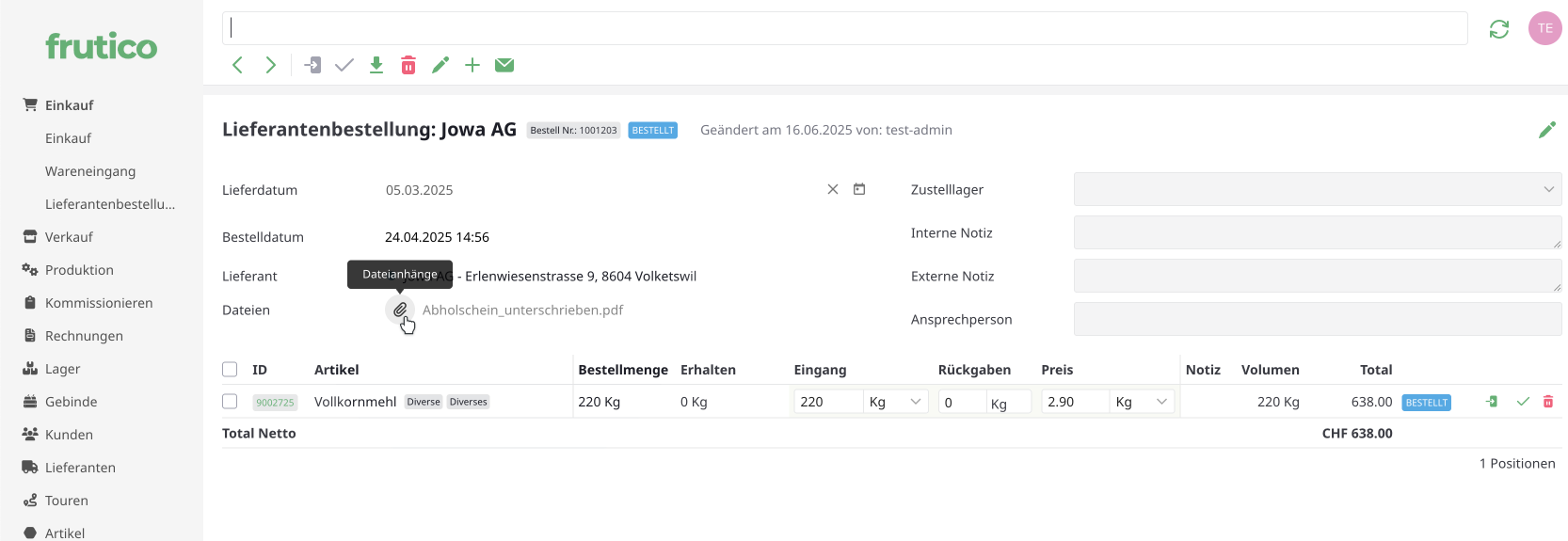Clear the Lieferdatum with X icon
Screen dimensions: 1568x541
click(x=833, y=189)
